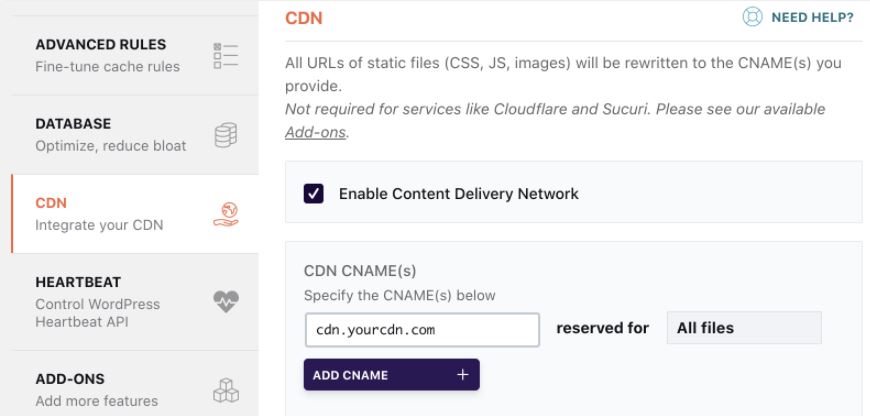Follow the Add-ons link in description

point(315,132)
